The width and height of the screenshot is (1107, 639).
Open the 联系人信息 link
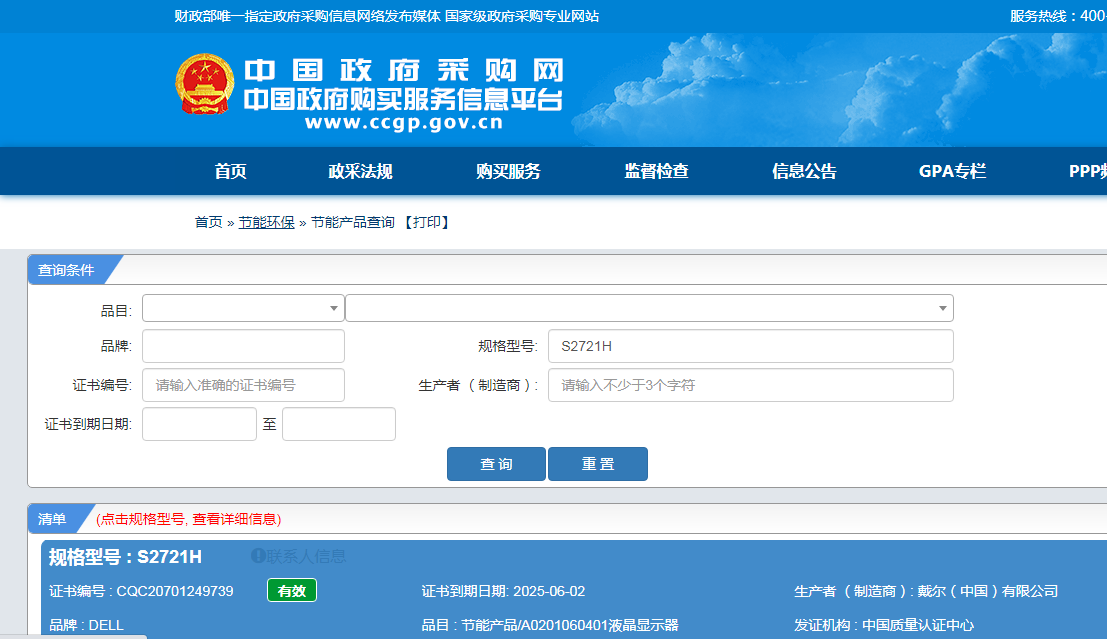pyautogui.click(x=306, y=556)
